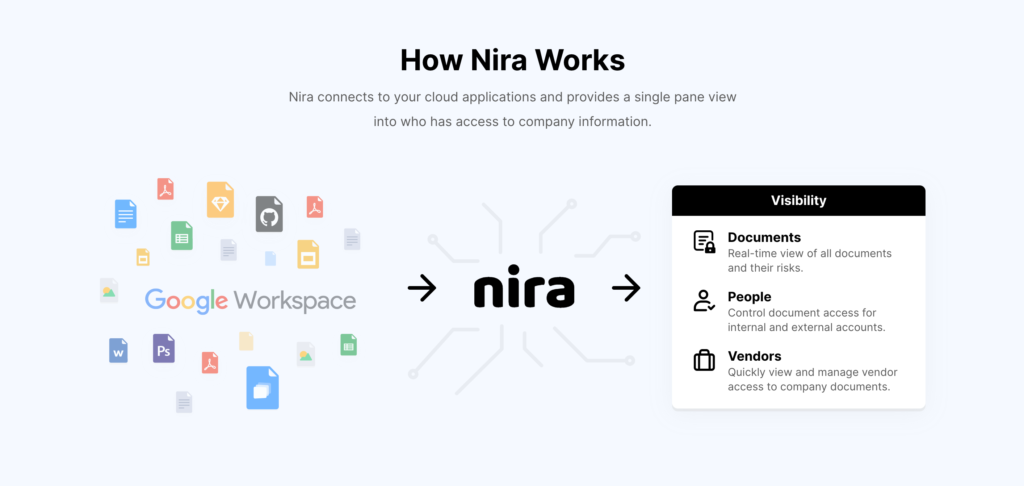Screen dimensions: 1024x486
Task: Click the How Nira Works title
Action: click(x=512, y=60)
